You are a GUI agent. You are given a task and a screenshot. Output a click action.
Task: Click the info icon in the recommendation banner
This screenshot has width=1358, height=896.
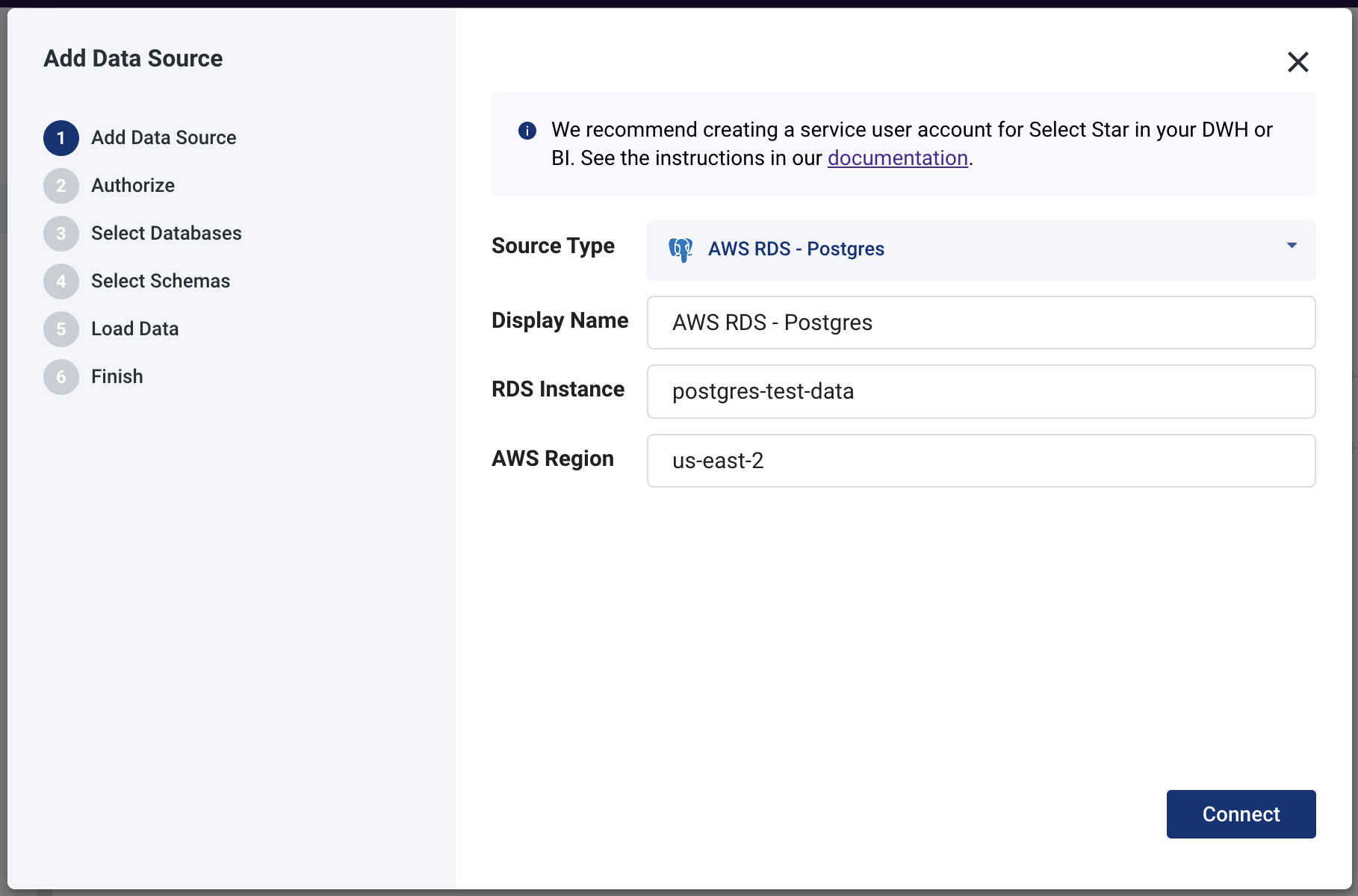point(527,131)
